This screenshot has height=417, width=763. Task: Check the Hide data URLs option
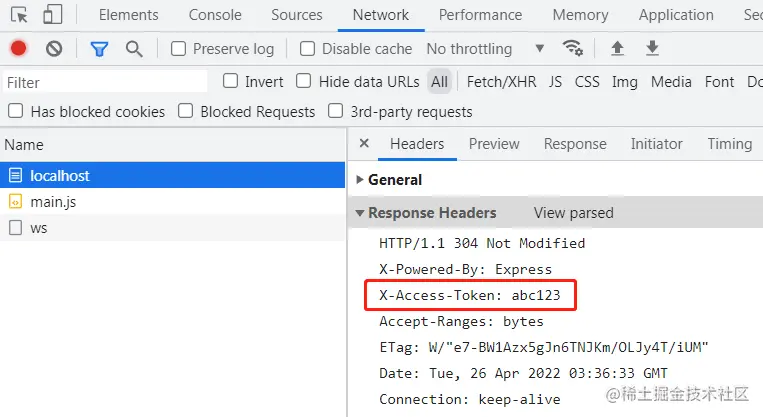[304, 81]
